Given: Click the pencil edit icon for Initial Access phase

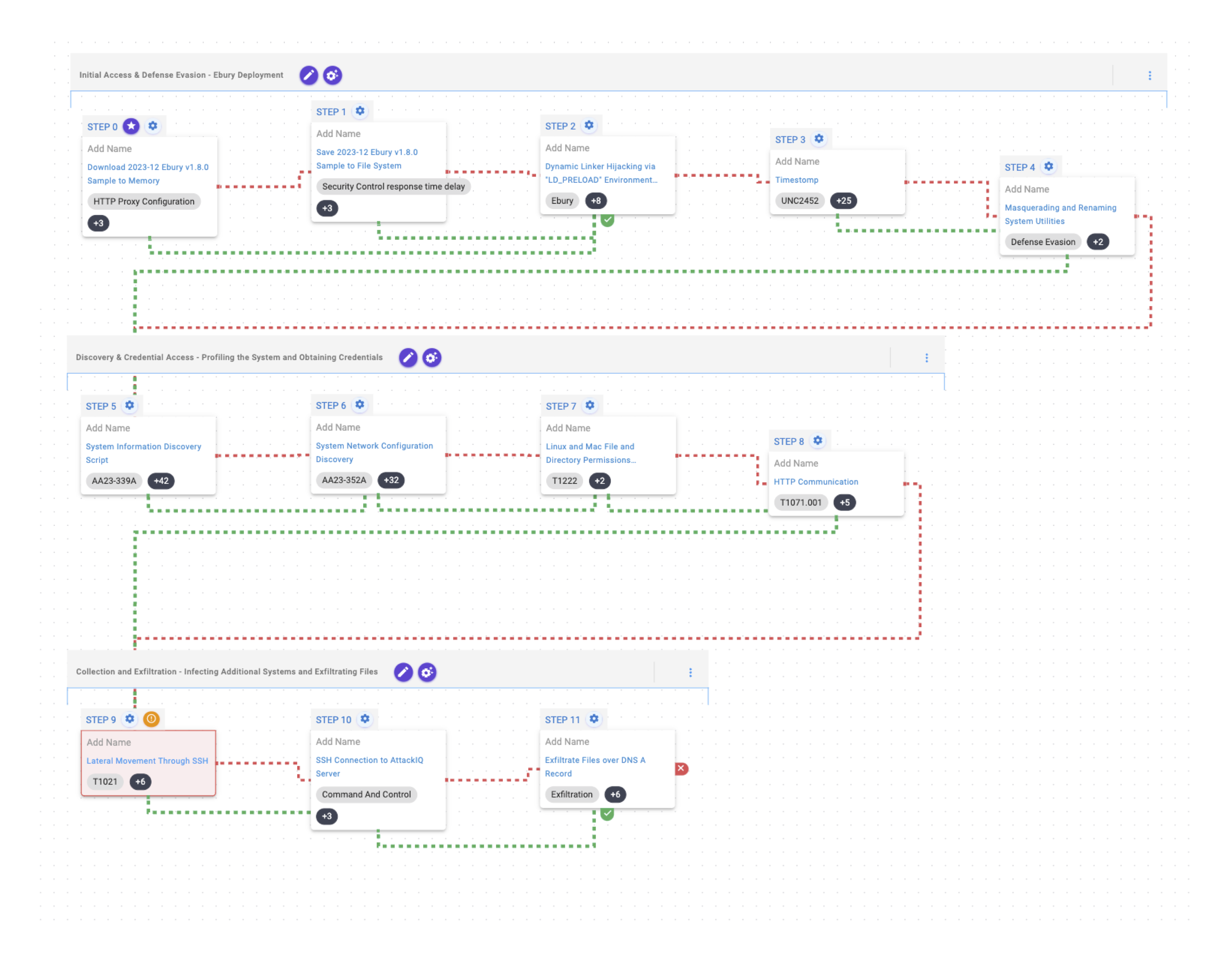Looking at the screenshot, I should pyautogui.click(x=308, y=75).
